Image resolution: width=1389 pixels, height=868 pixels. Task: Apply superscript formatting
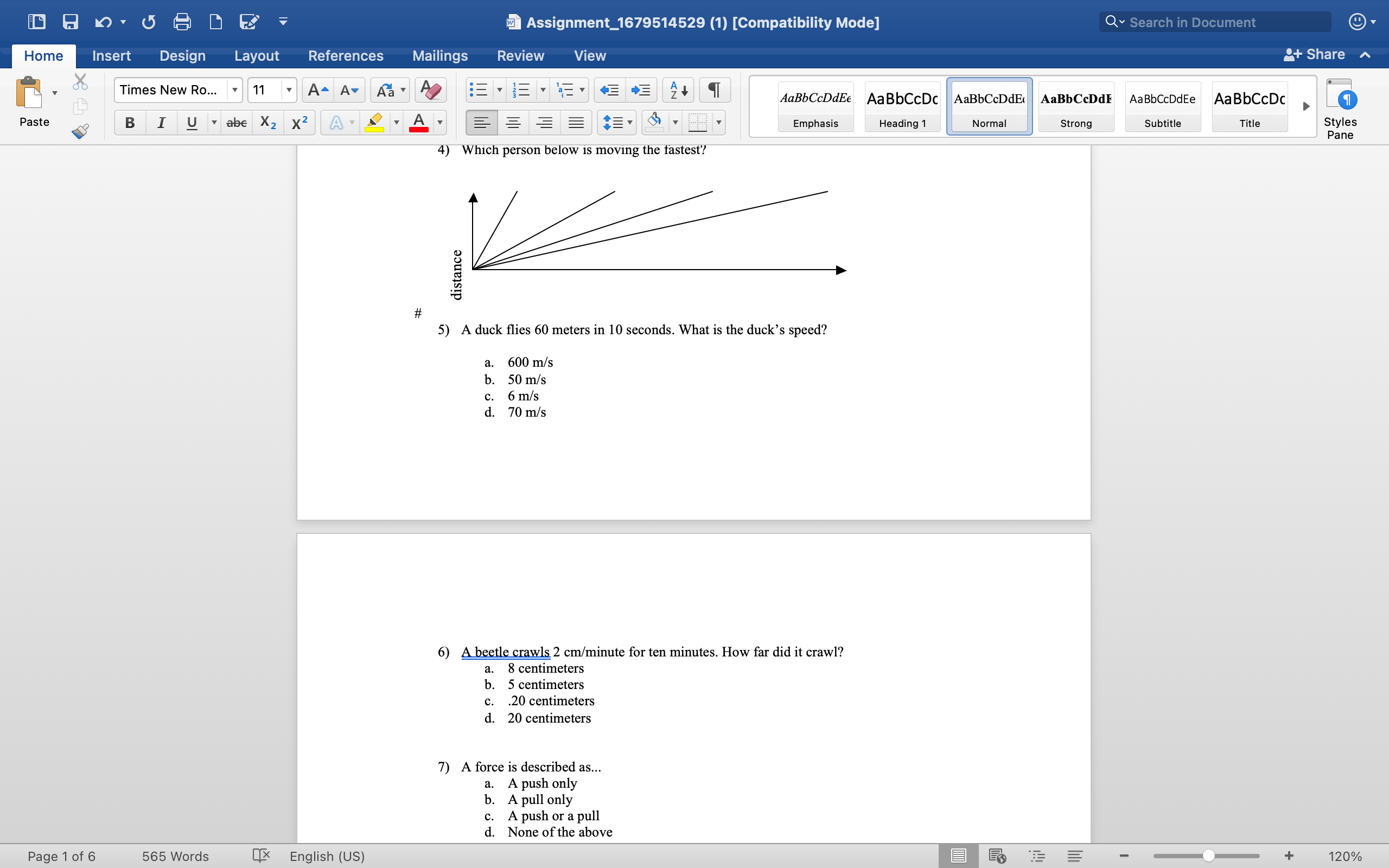pos(298,122)
